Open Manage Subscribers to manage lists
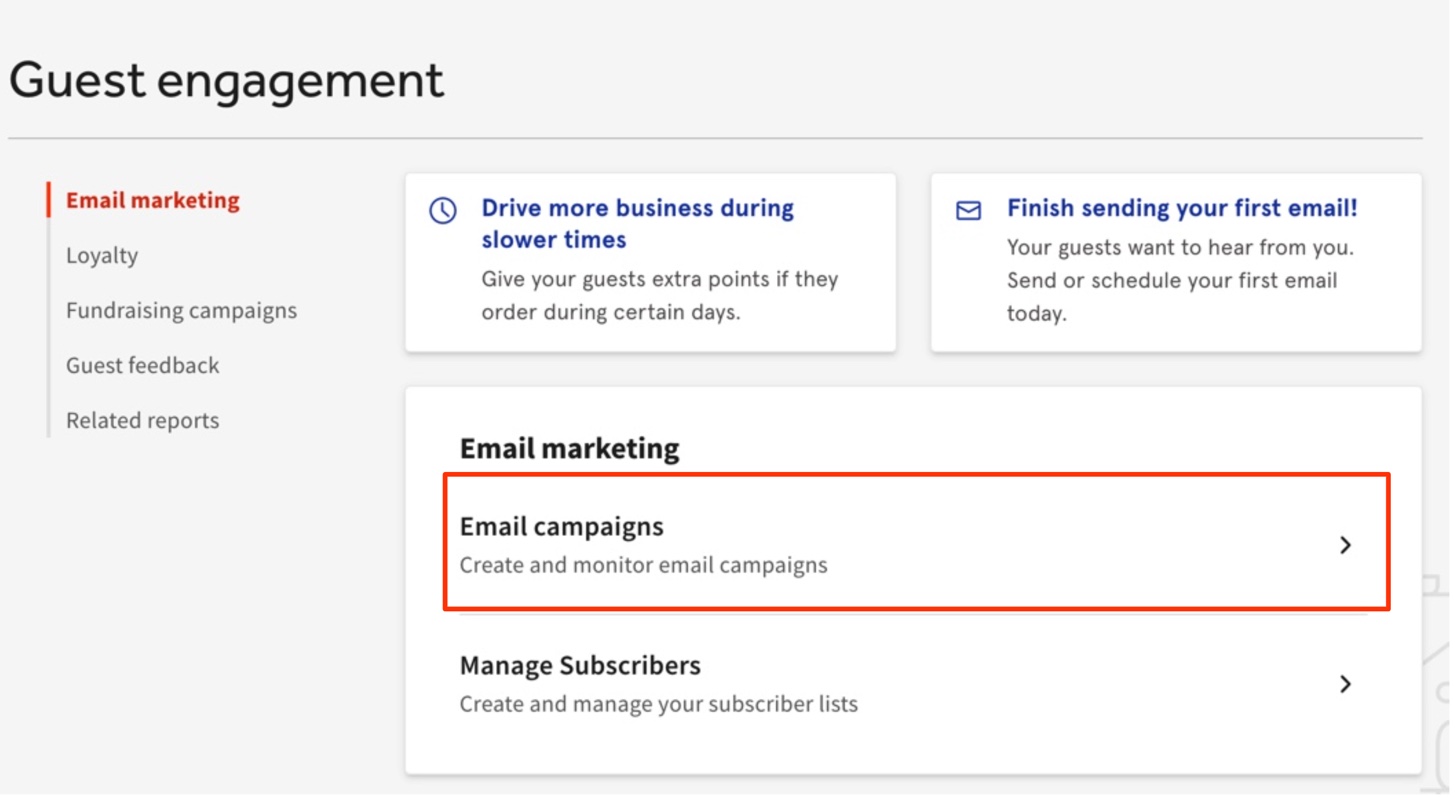The width and height of the screenshot is (1455, 797). (x=580, y=665)
